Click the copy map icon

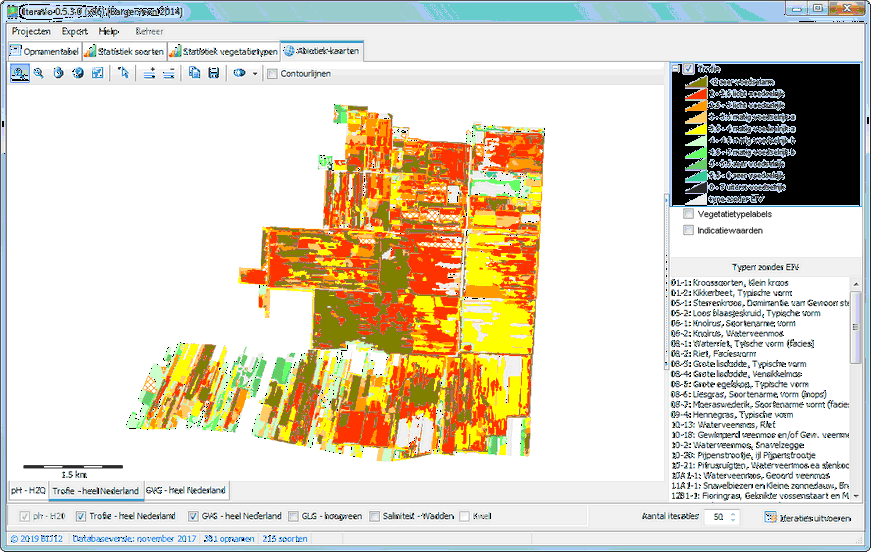(x=194, y=73)
